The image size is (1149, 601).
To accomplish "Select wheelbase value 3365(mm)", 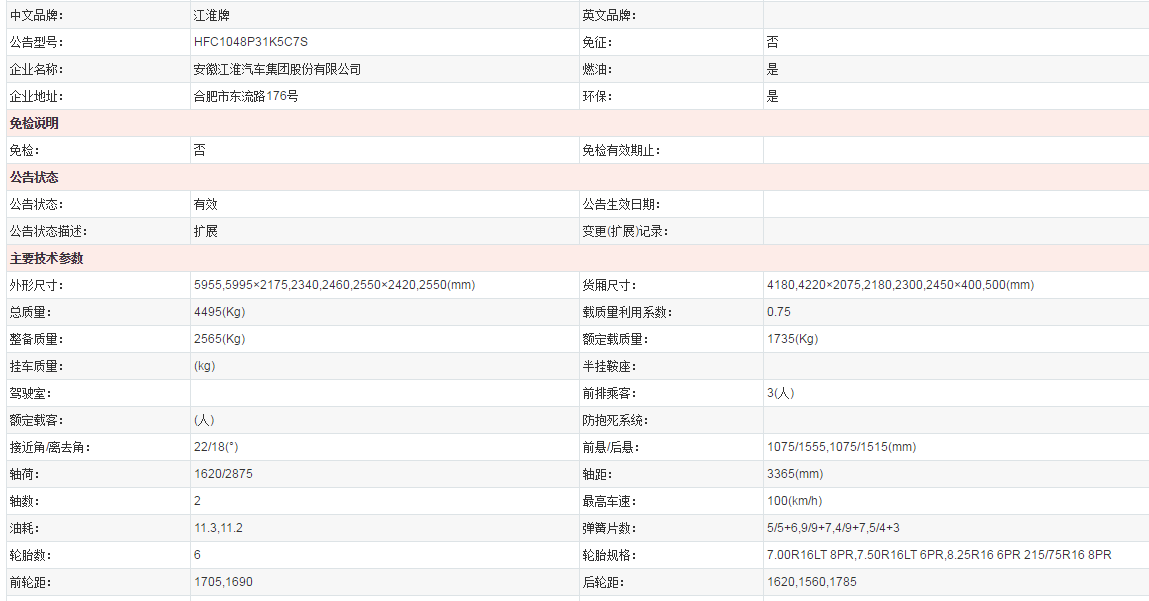I will tap(795, 474).
